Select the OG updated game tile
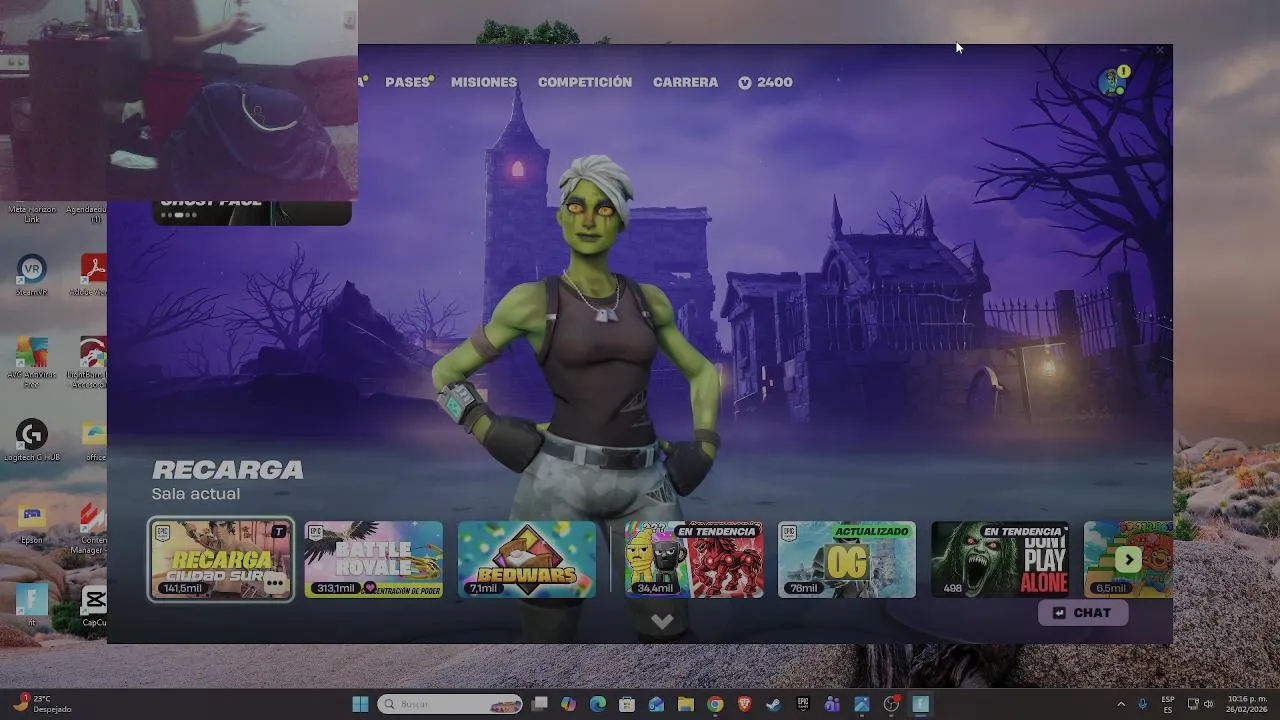The width and height of the screenshot is (1280, 720). [847, 559]
